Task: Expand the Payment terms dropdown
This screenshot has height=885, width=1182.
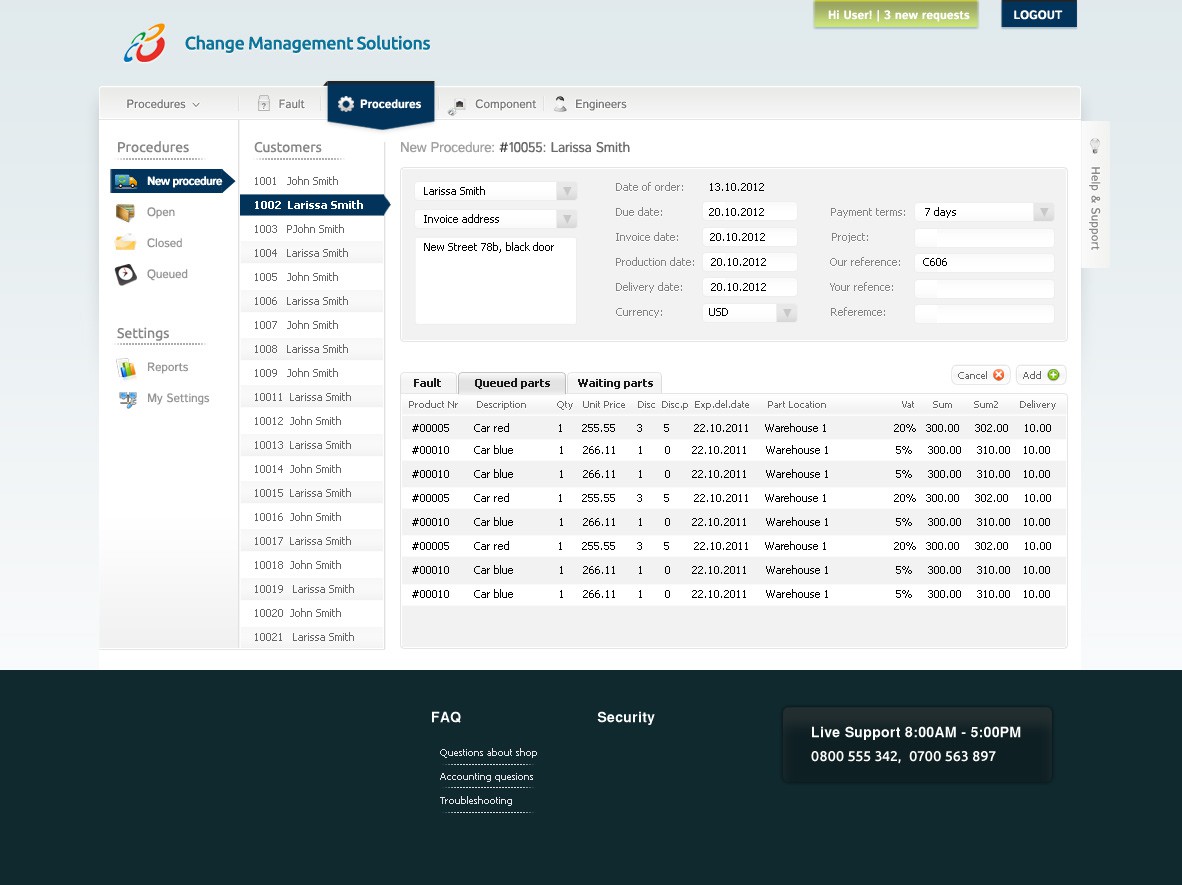Action: click(1043, 212)
